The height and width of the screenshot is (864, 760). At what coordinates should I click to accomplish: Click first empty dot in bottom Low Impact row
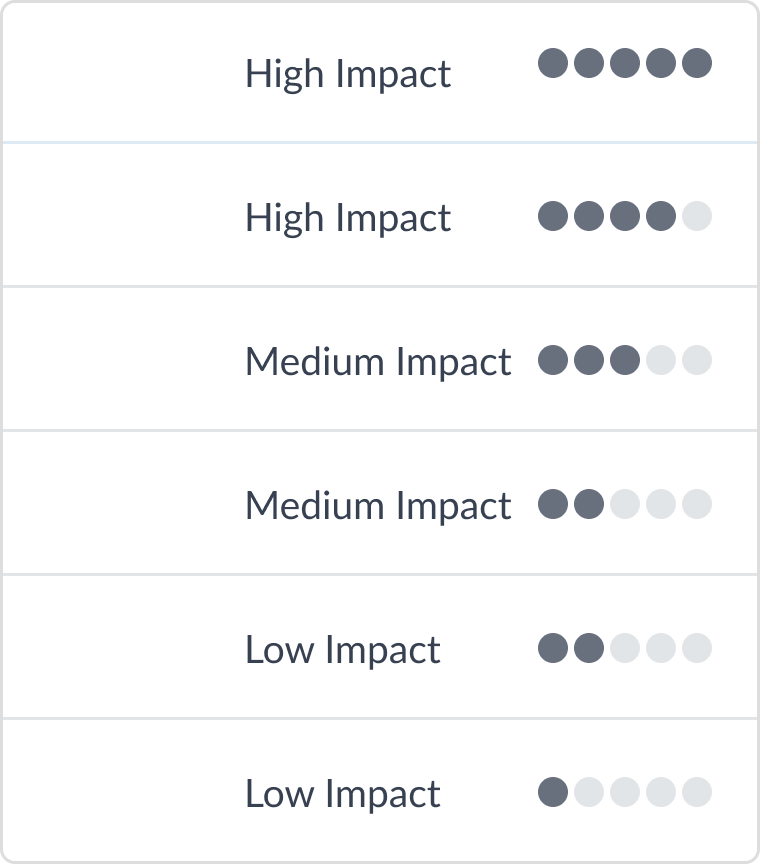pos(589,792)
